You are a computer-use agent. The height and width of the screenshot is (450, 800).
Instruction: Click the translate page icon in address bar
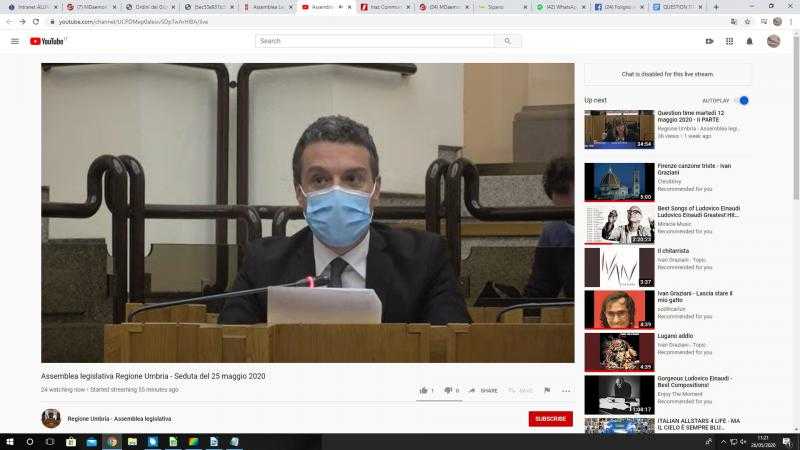pyautogui.click(x=734, y=21)
